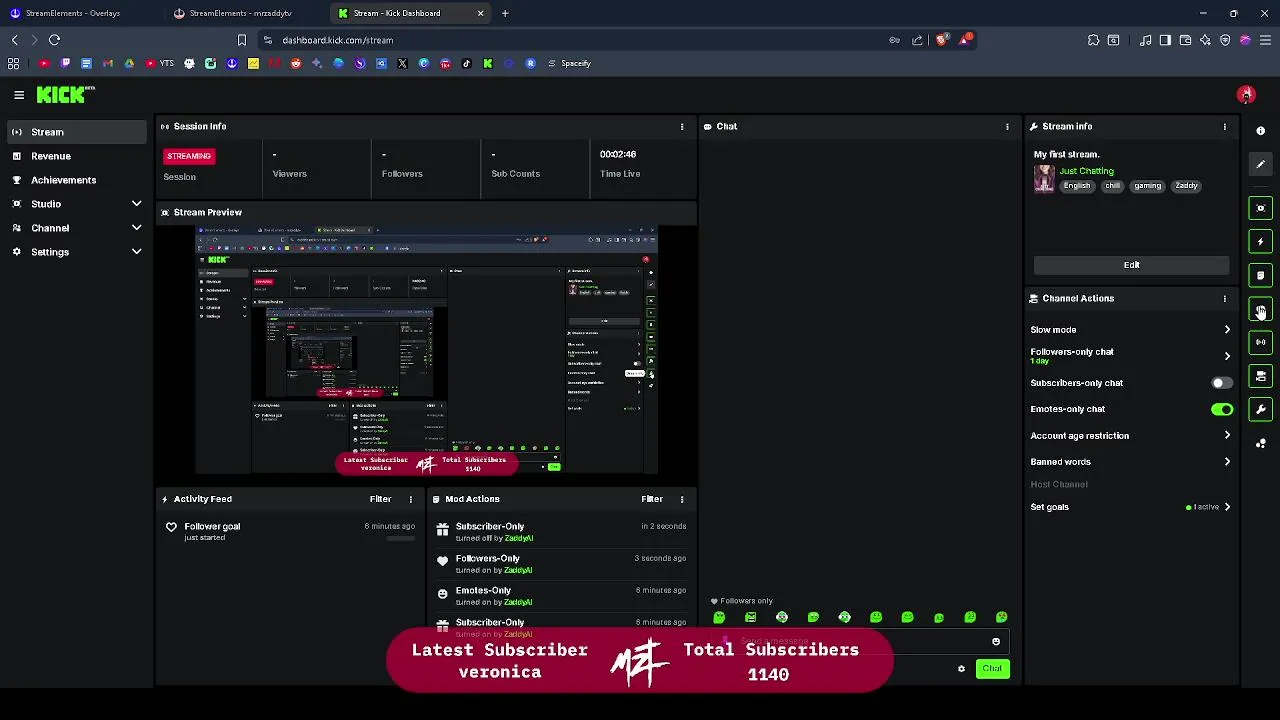Open the Kick bookmark in bookmarks bar

point(487,63)
